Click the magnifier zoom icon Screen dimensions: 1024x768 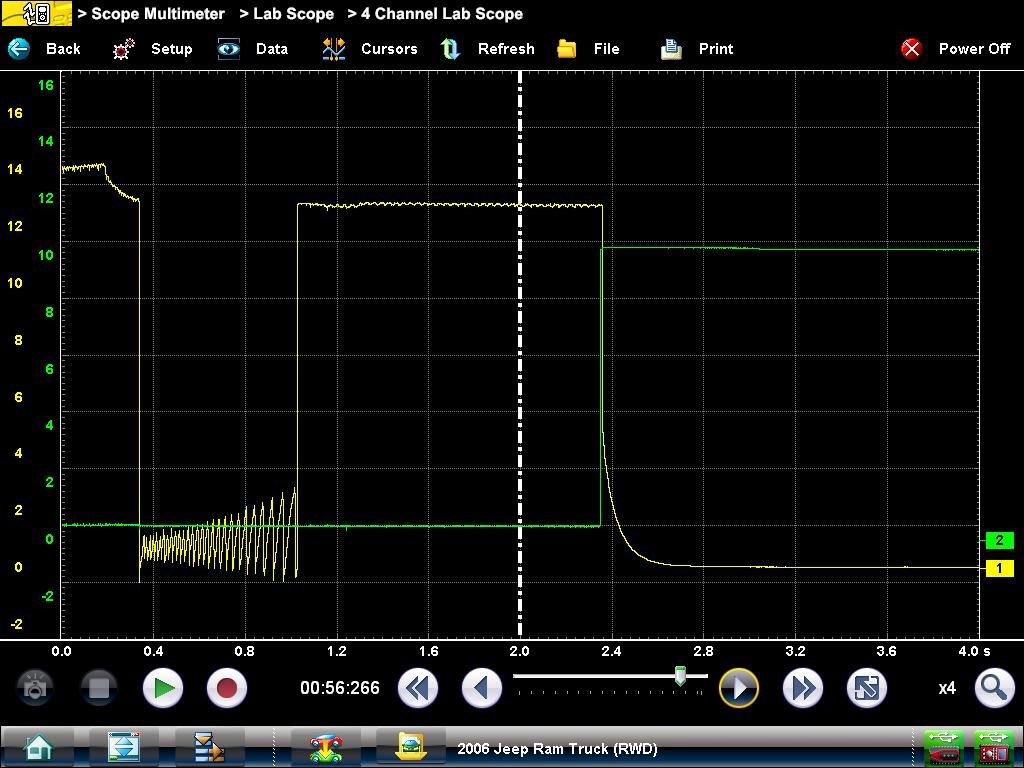coord(992,688)
